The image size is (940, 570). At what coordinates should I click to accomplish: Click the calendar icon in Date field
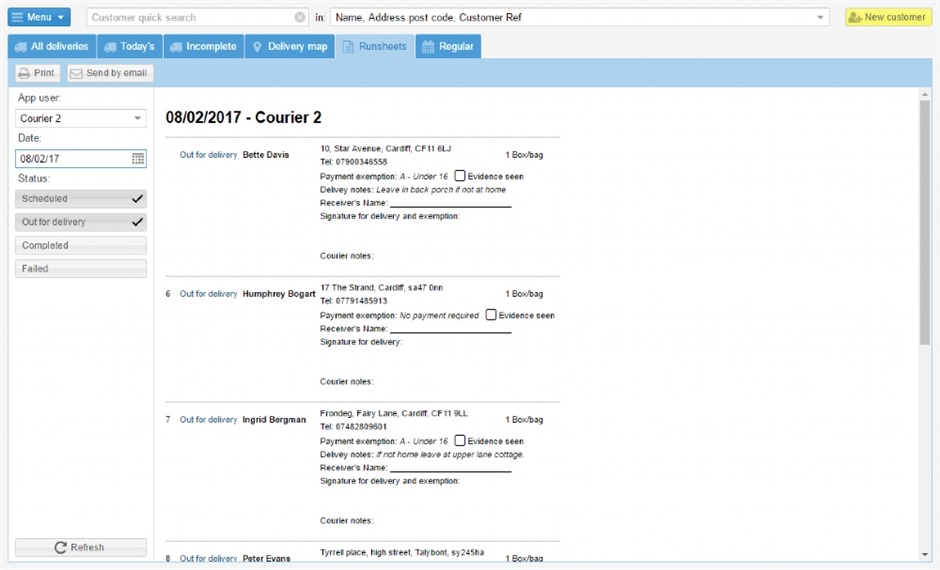pyautogui.click(x=138, y=159)
